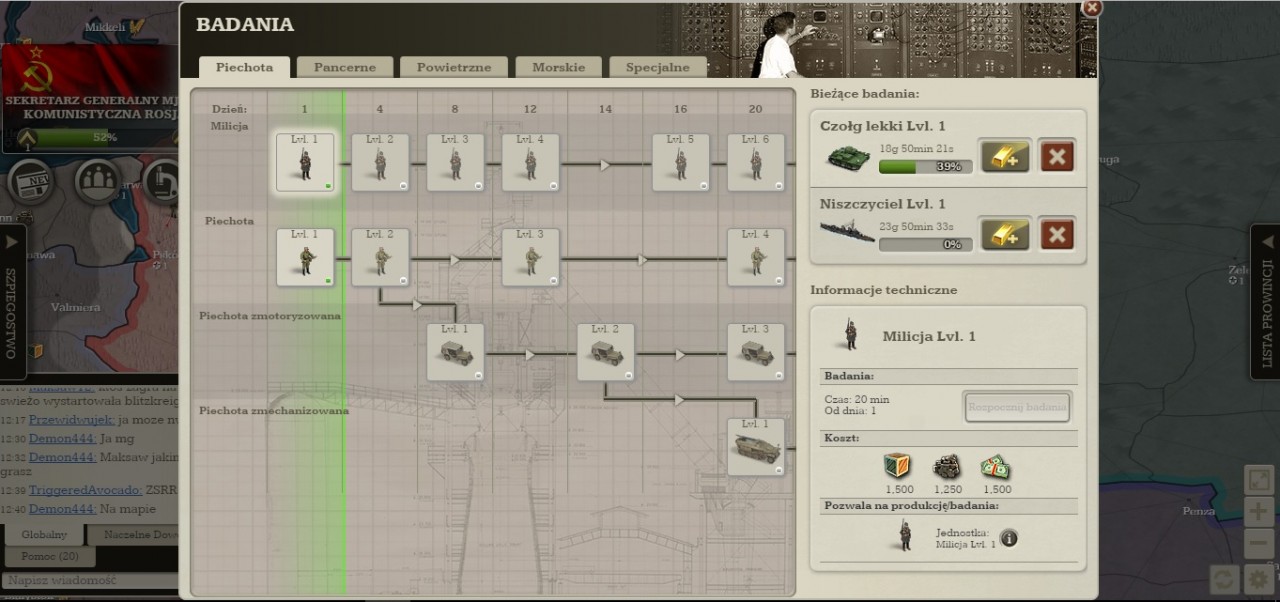Click the Milicja soldier icon in Informacje techniczne
Viewport: 1280px width, 602px height.
pyautogui.click(x=851, y=336)
